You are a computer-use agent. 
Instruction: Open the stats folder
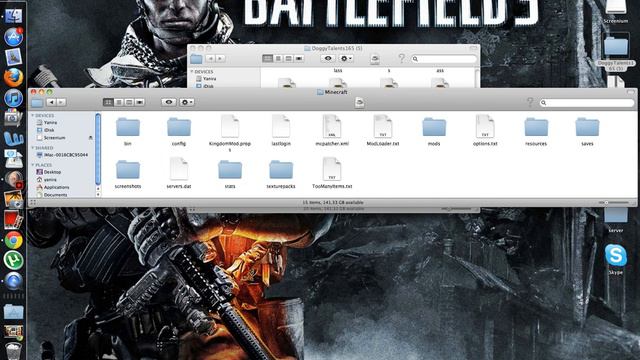tap(230, 170)
